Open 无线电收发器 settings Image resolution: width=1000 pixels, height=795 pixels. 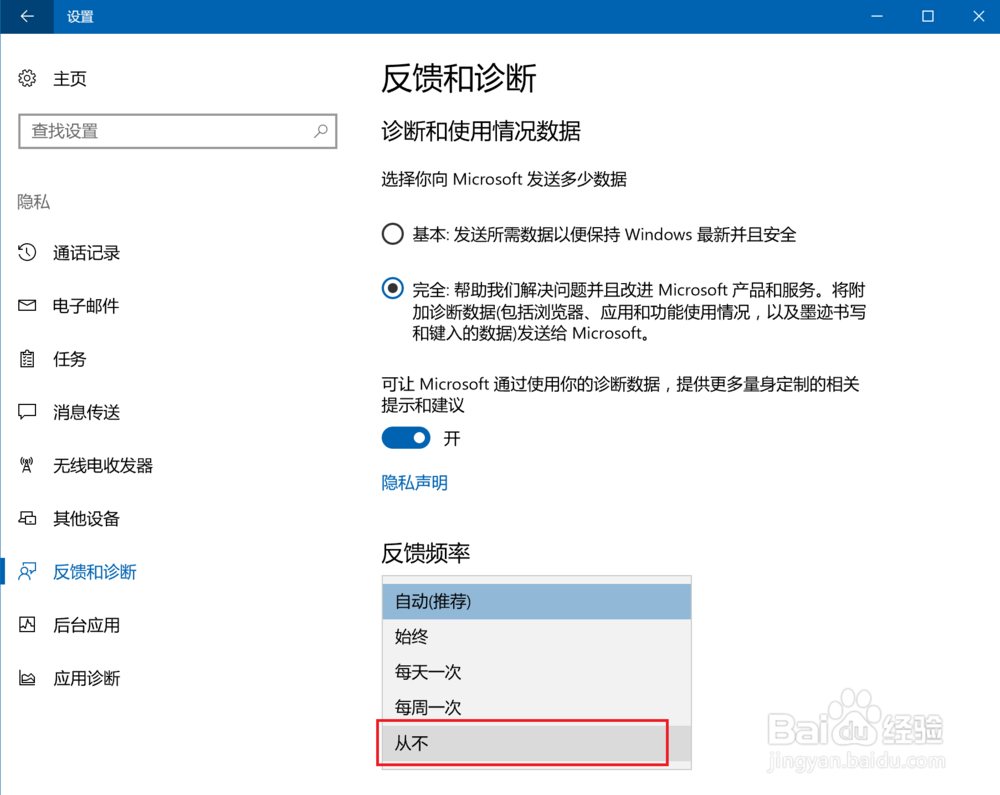coord(103,465)
